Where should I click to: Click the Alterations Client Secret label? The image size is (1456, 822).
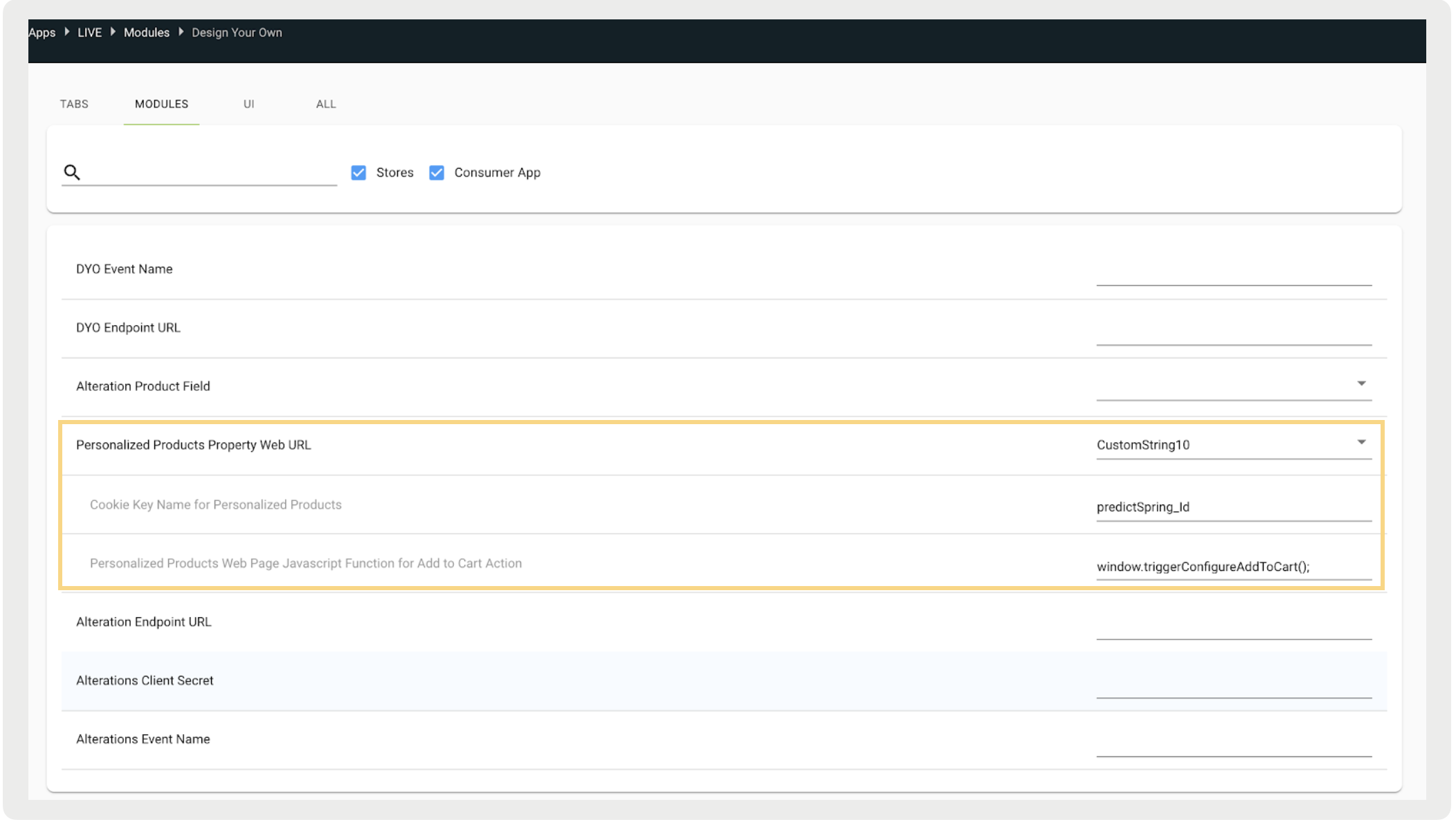coord(145,680)
